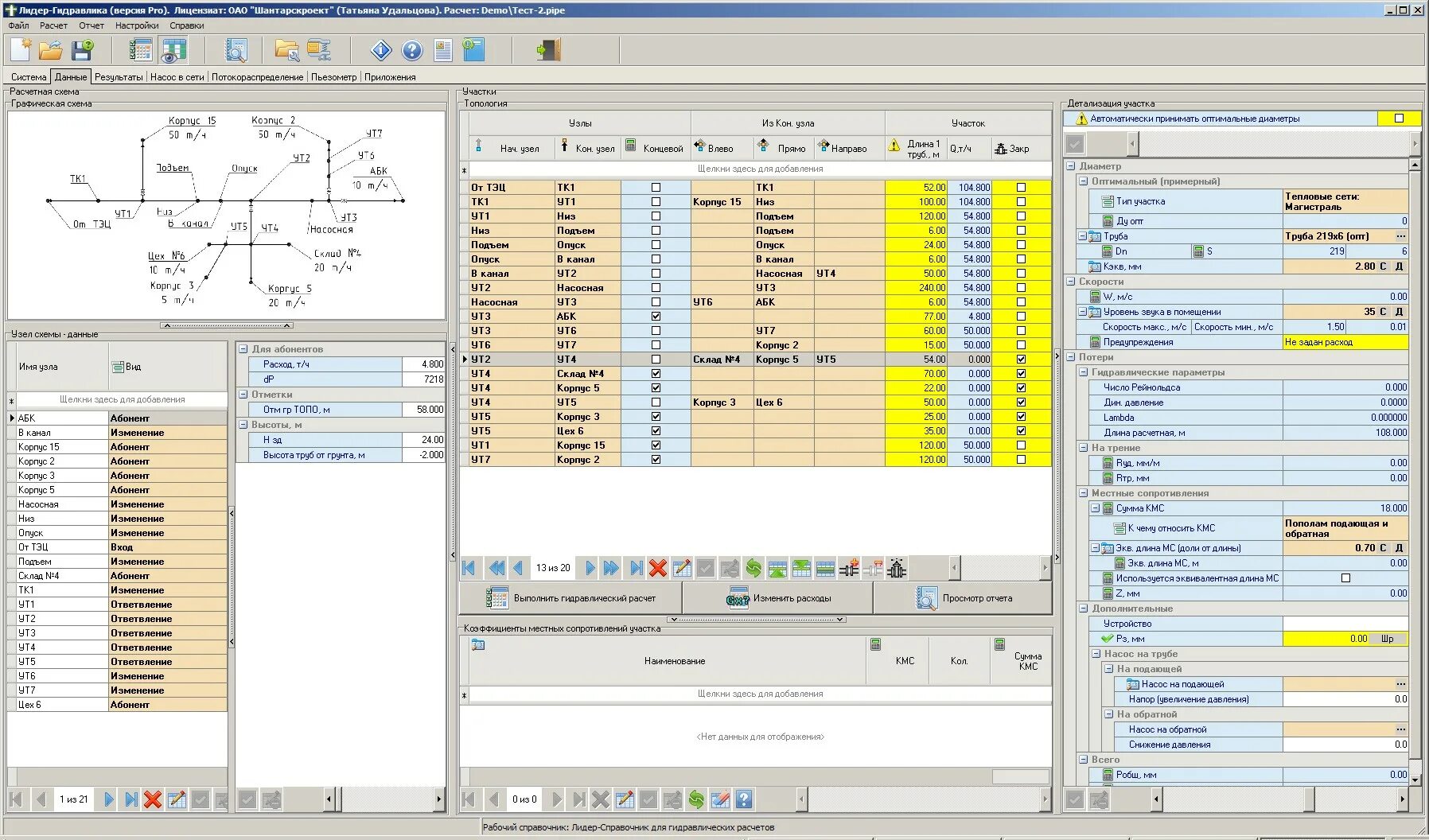Uncheck Закр for row УТ5 to Цех 6

[x=1021, y=431]
